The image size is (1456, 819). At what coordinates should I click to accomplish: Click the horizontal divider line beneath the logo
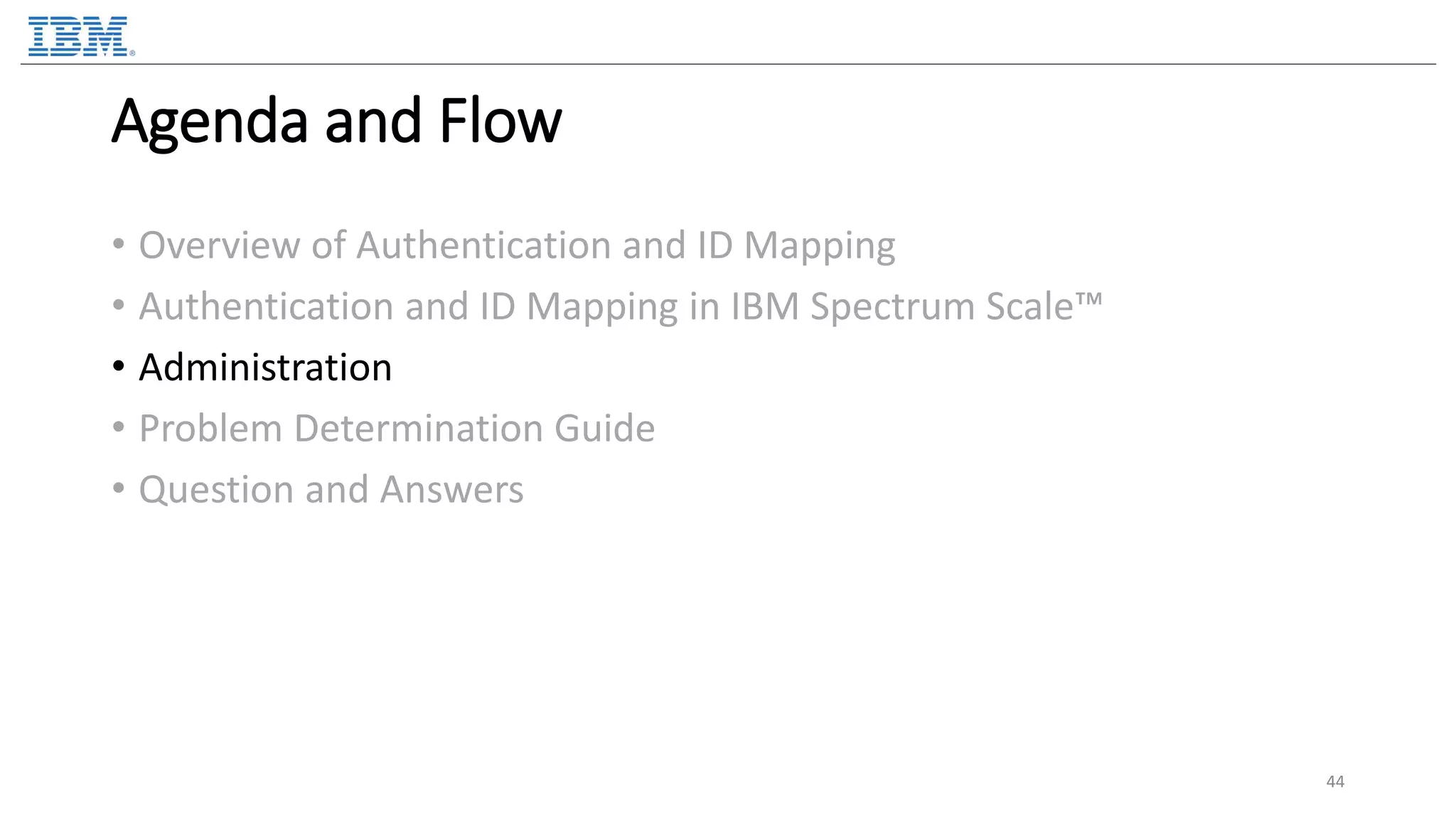pyautogui.click(x=728, y=64)
